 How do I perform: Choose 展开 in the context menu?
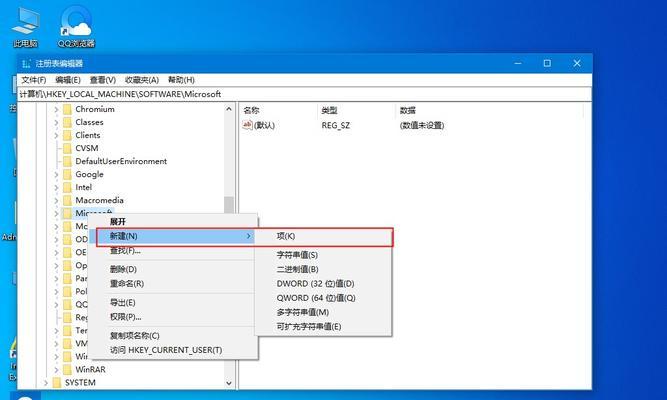173,222
